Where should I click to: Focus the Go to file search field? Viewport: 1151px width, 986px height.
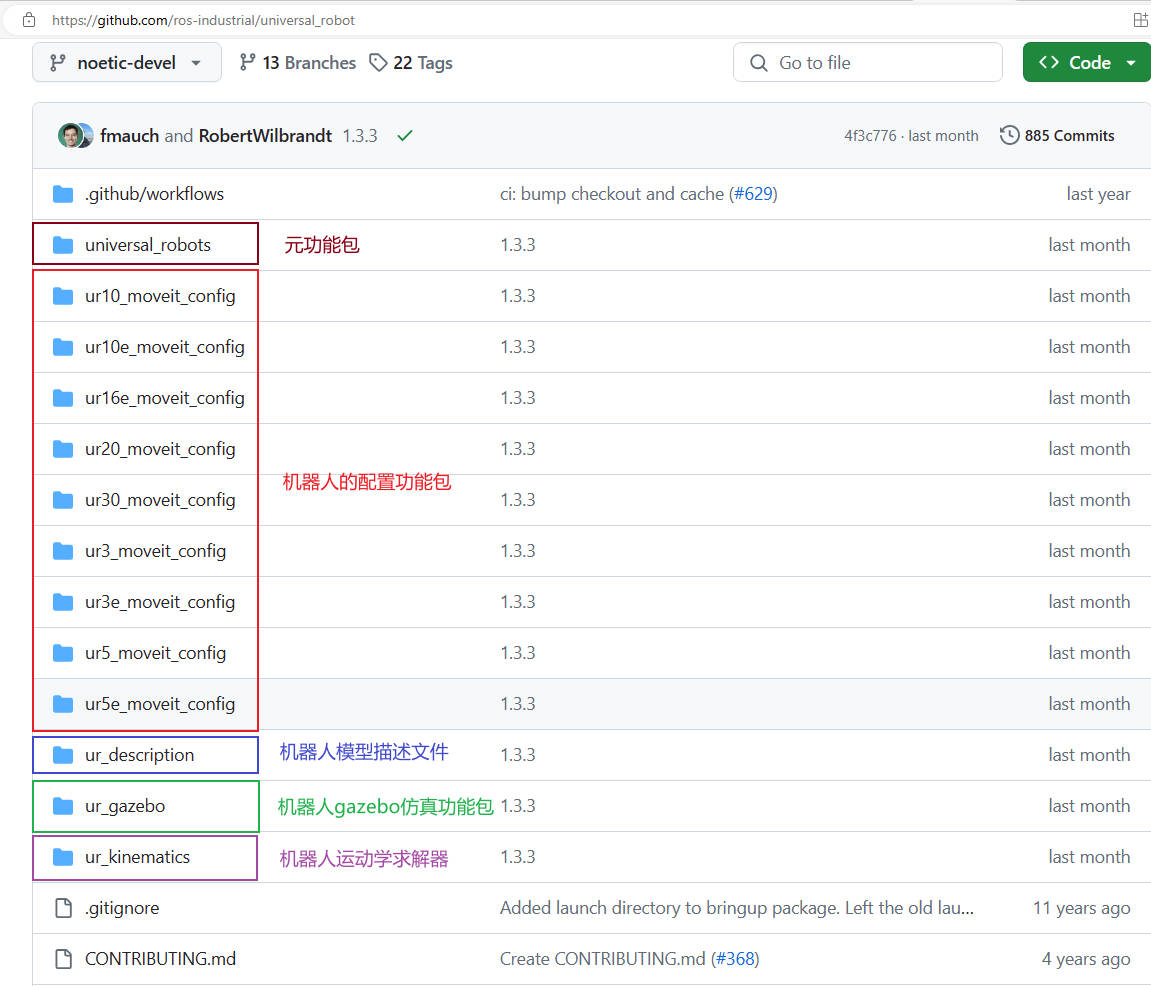(x=868, y=62)
